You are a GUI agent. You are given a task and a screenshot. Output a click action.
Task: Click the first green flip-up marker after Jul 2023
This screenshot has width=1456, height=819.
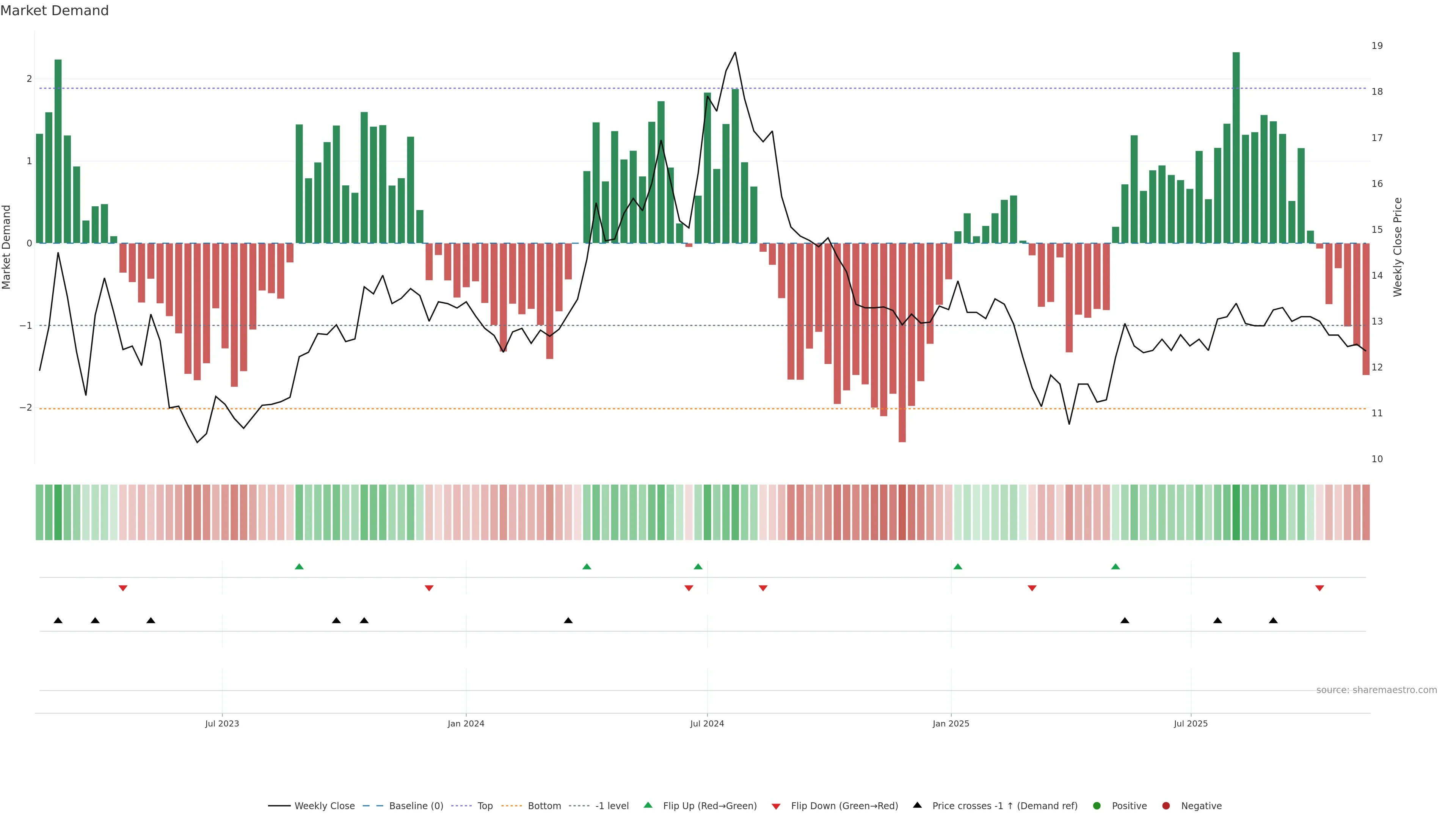point(300,566)
